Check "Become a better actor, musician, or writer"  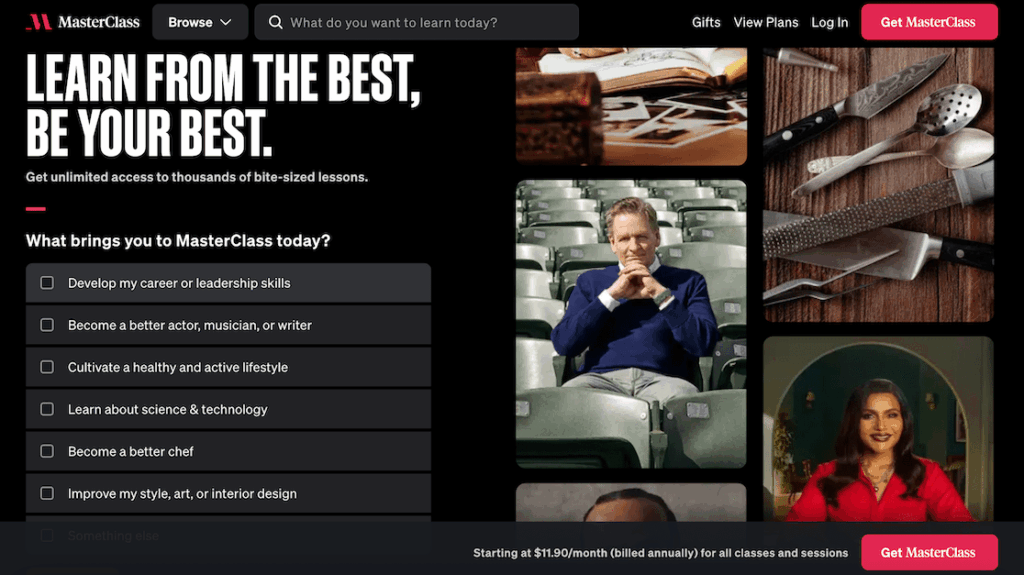point(47,325)
